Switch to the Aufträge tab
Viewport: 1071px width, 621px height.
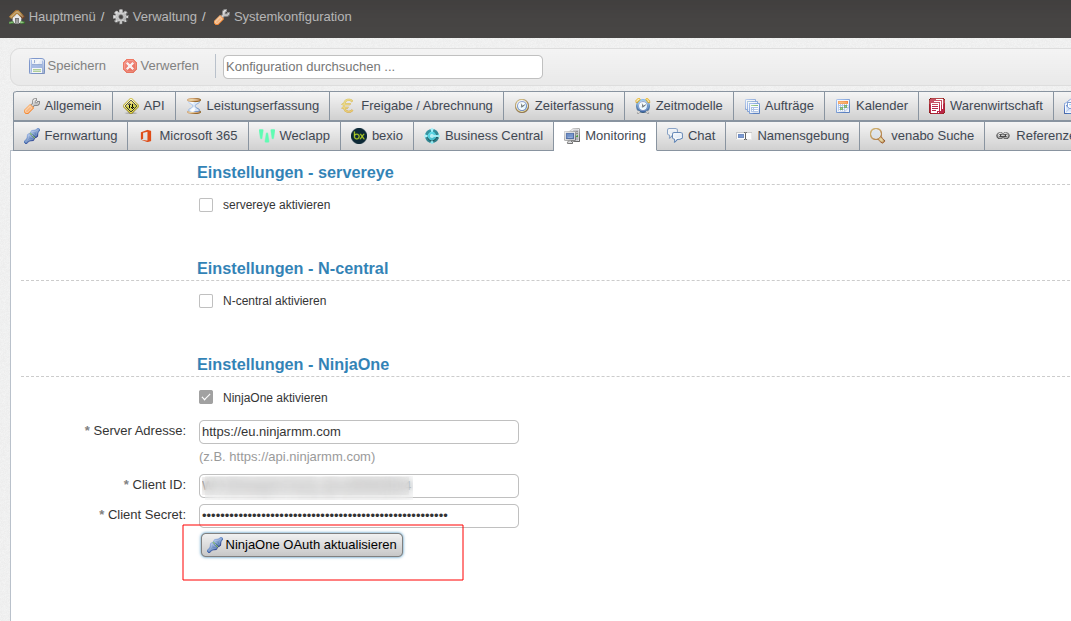click(x=779, y=106)
